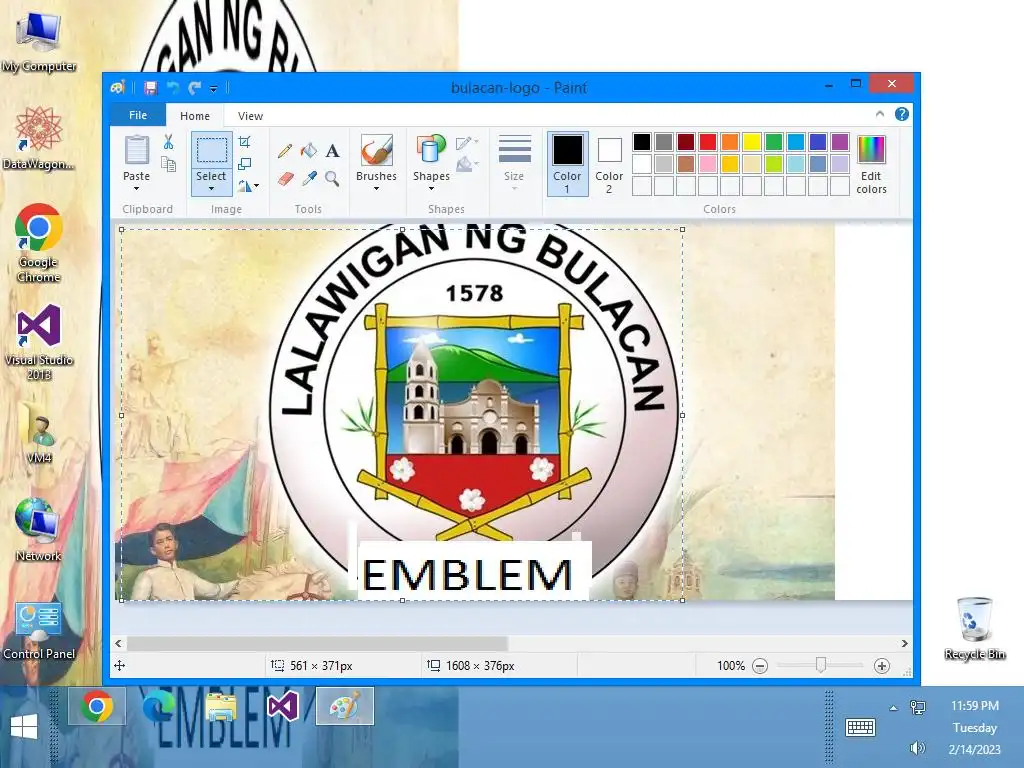
Task: Open Edit colors dialog
Action: point(871,165)
